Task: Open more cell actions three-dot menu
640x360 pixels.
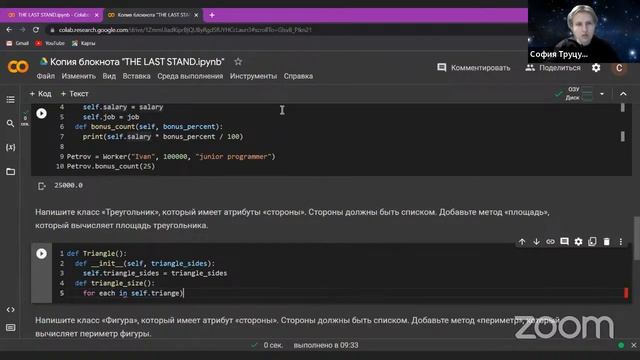Action: pyautogui.click(x=621, y=242)
